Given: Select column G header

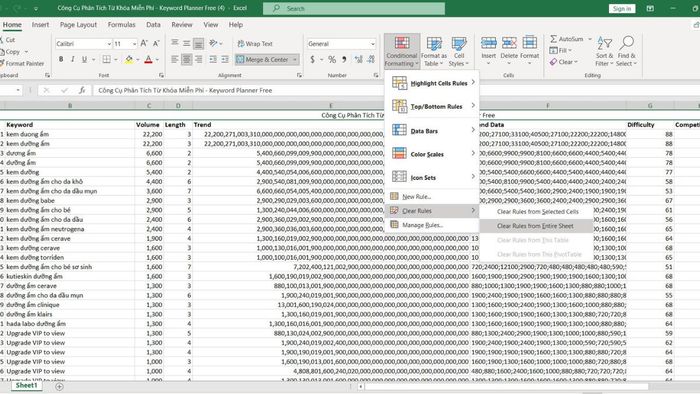Looking at the screenshot, I should tap(650, 106).
